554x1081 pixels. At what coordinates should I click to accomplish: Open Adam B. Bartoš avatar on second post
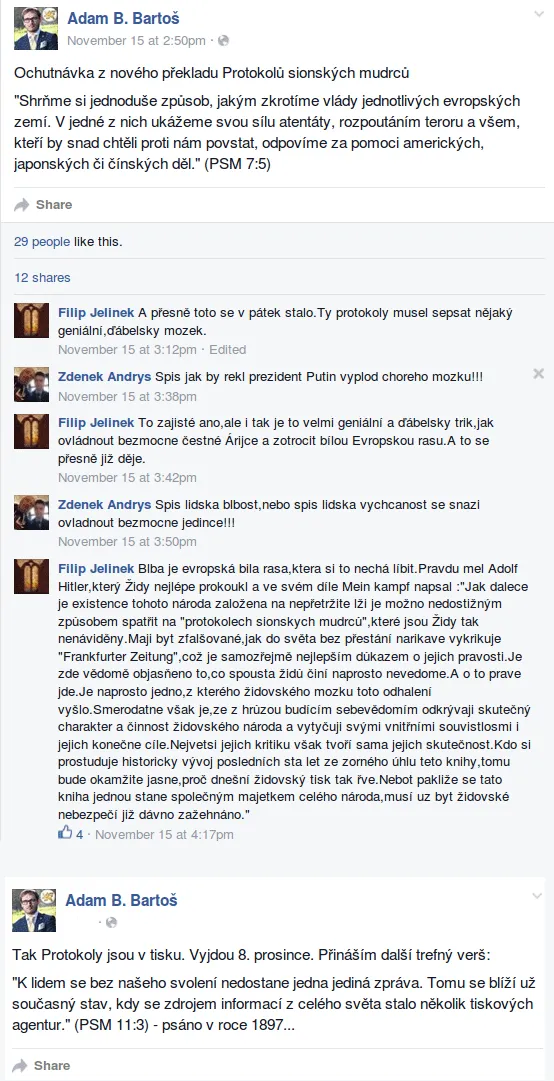tap(34, 911)
